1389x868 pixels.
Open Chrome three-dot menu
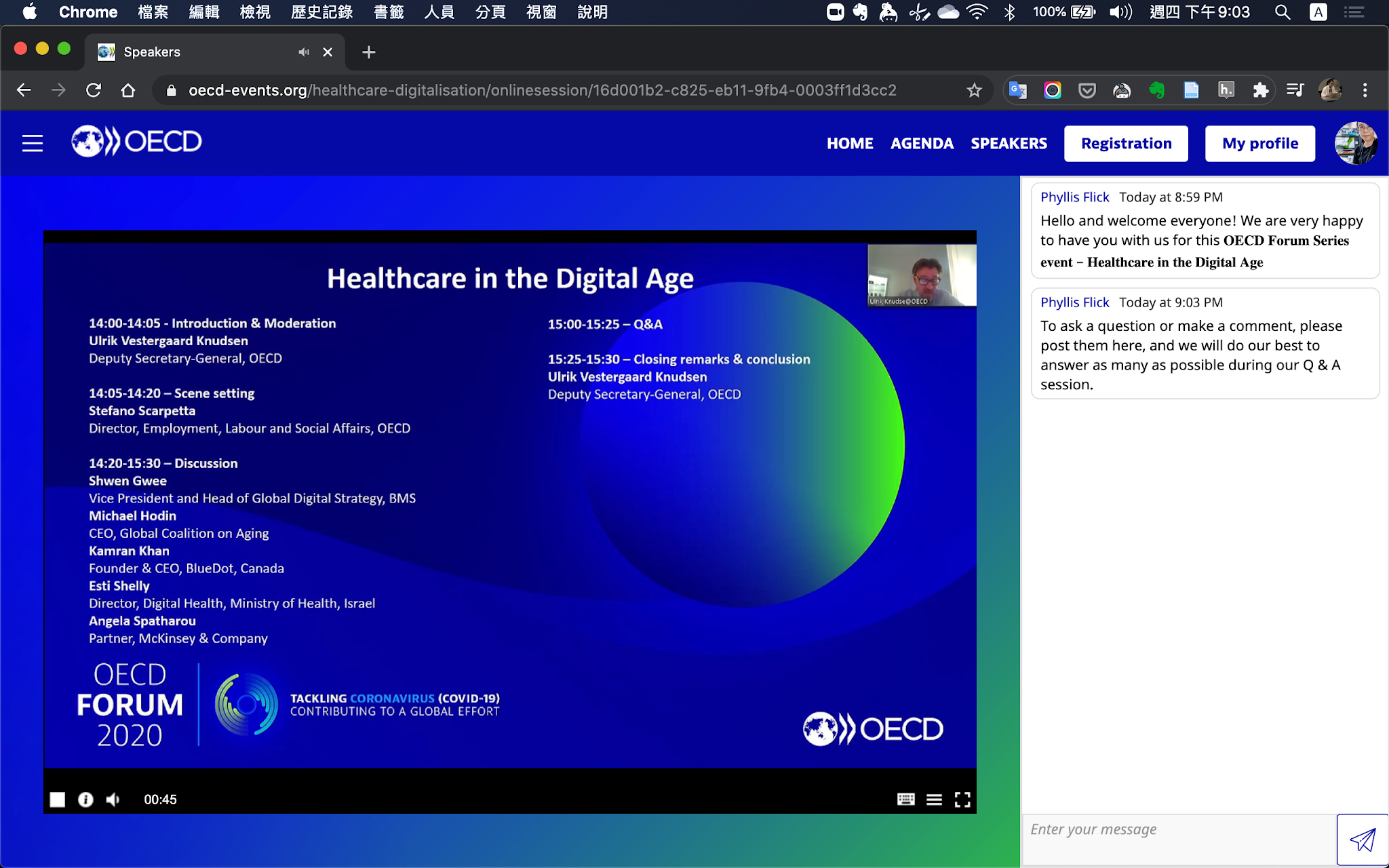1365,90
